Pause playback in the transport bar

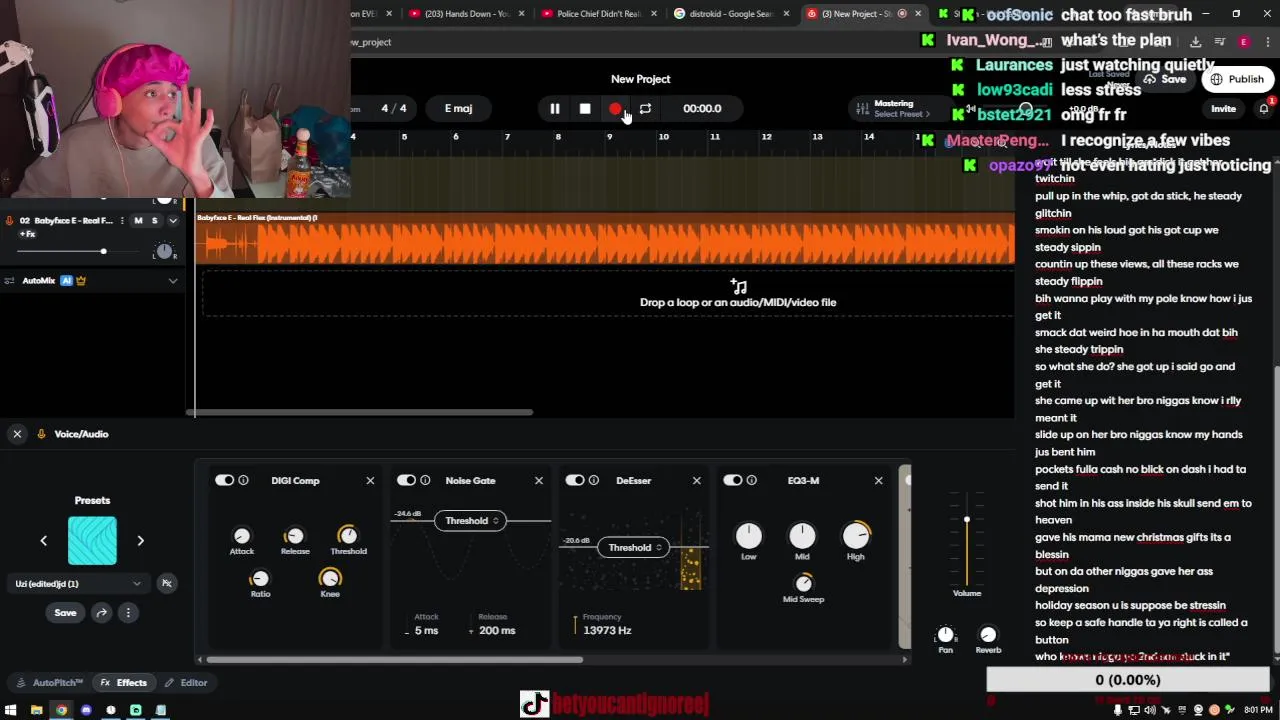pyautogui.click(x=555, y=108)
